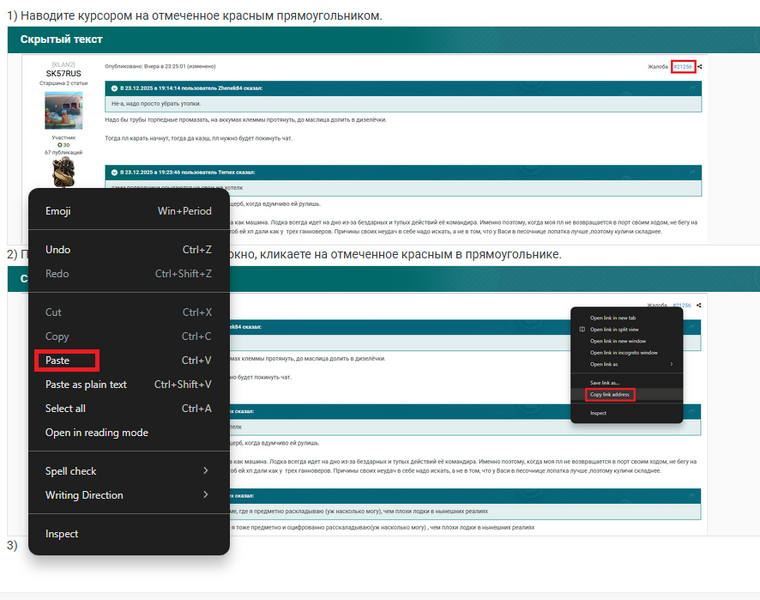Select Undo in the context menu
760x600 pixels.
(x=58, y=249)
